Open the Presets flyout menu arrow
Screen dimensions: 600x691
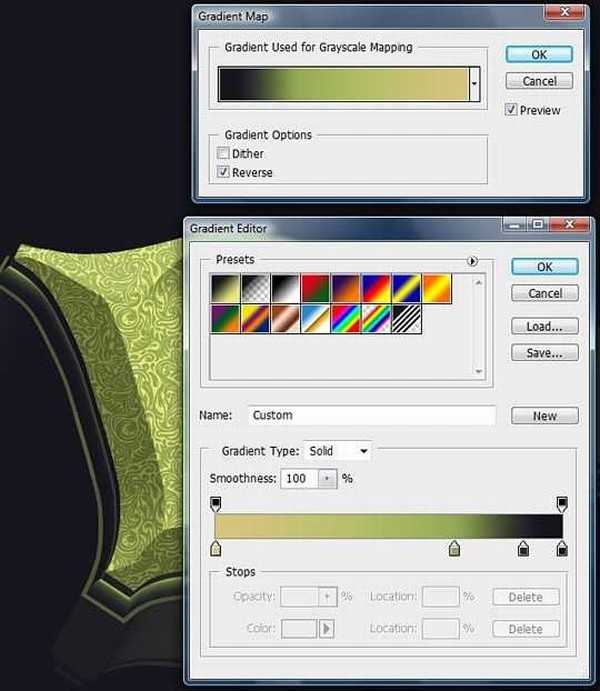(472, 261)
